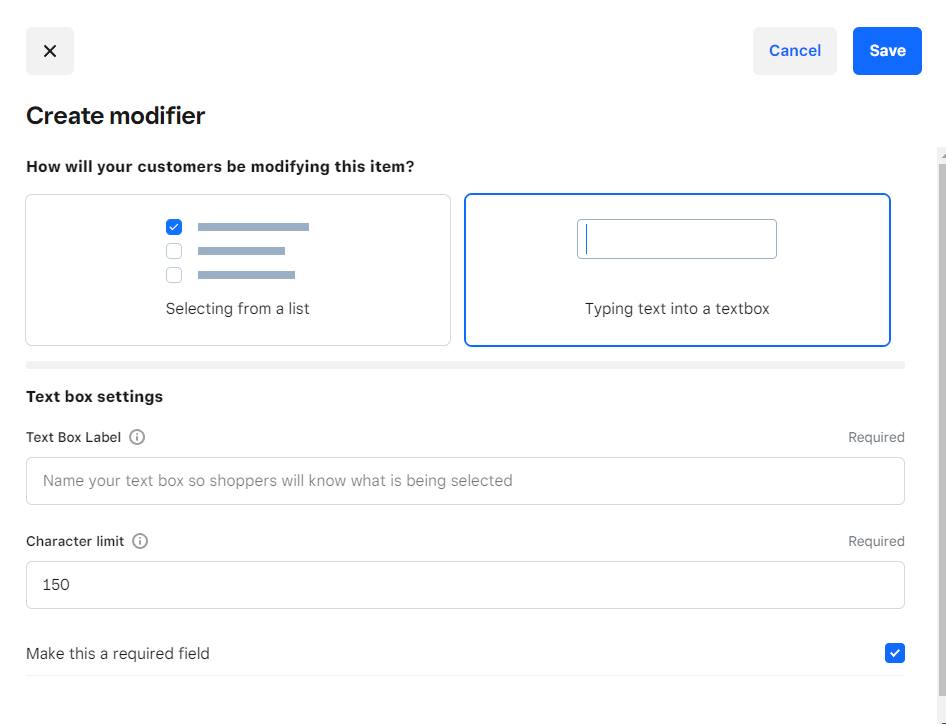Save the new modifier
Image resolution: width=946 pixels, height=724 pixels.
886,51
